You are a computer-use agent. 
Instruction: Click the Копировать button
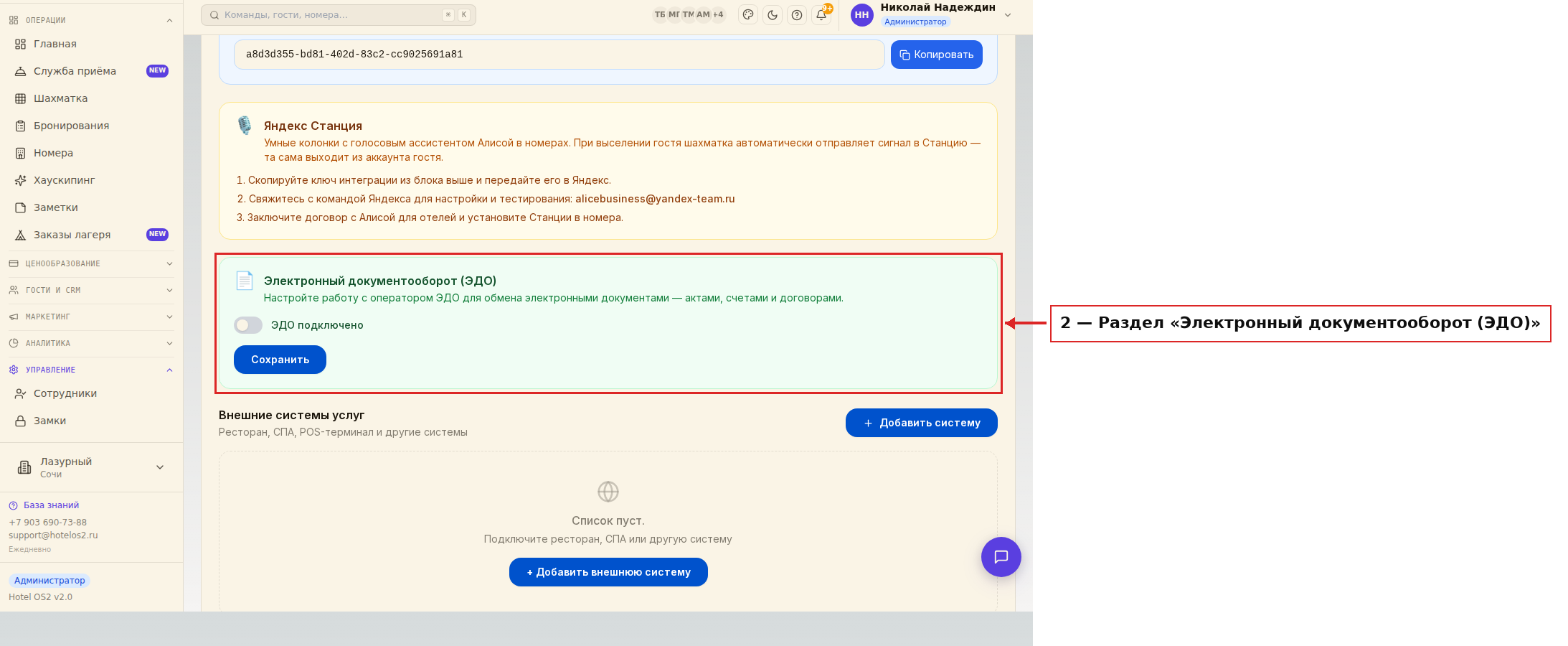(x=937, y=55)
